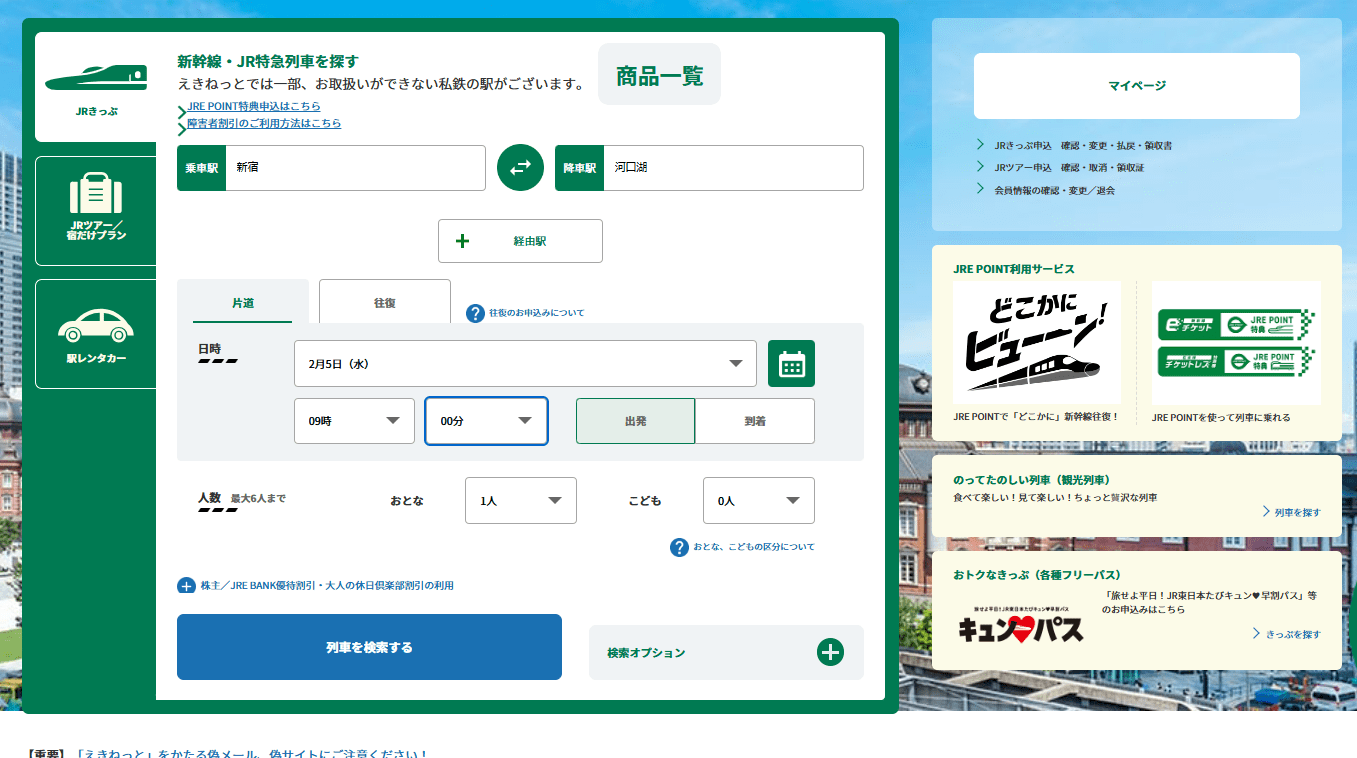The image size is (1357, 758).
Task: Open the calendar date picker icon
Action: pyautogui.click(x=791, y=364)
